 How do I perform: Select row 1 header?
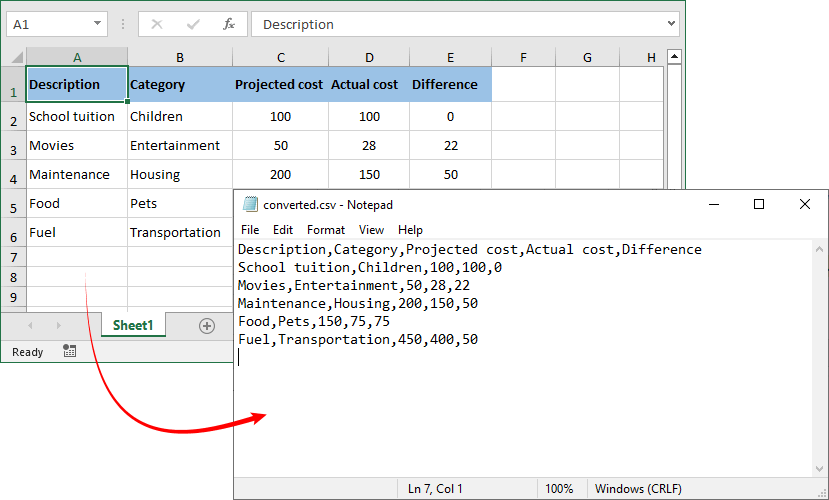pyautogui.click(x=13, y=84)
